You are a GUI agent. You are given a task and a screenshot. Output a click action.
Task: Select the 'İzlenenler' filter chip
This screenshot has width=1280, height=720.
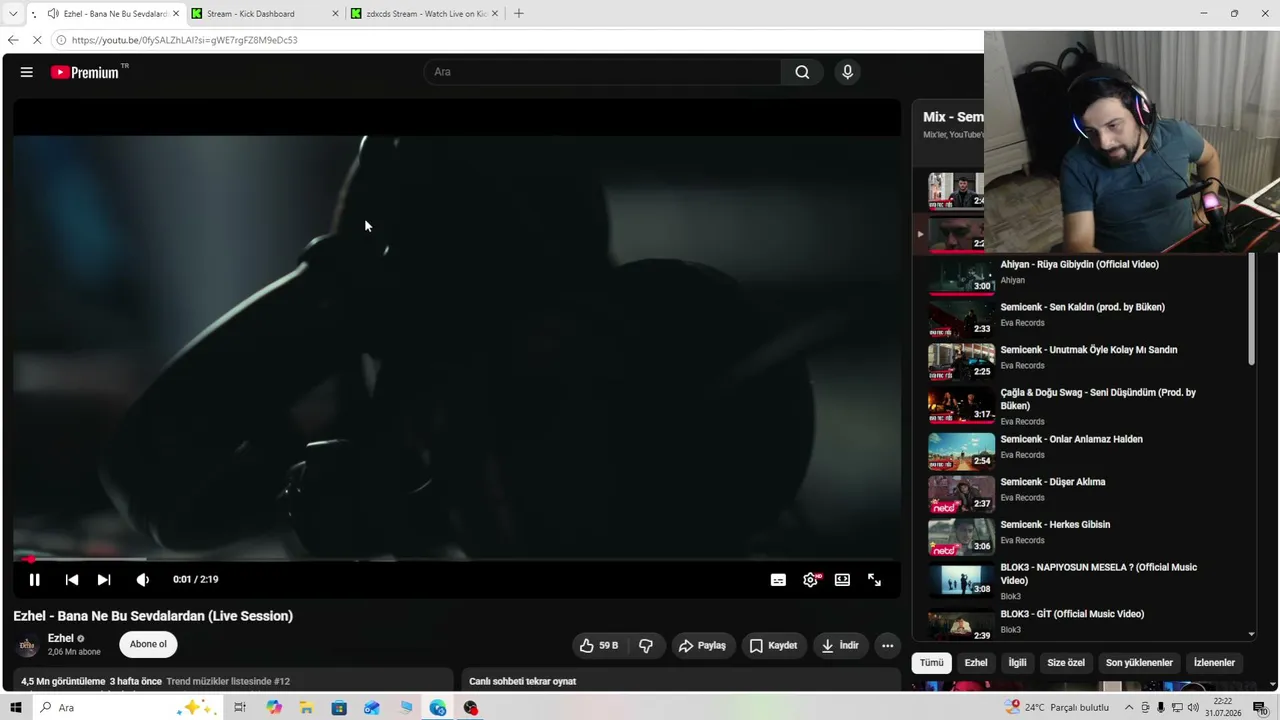click(x=1214, y=663)
